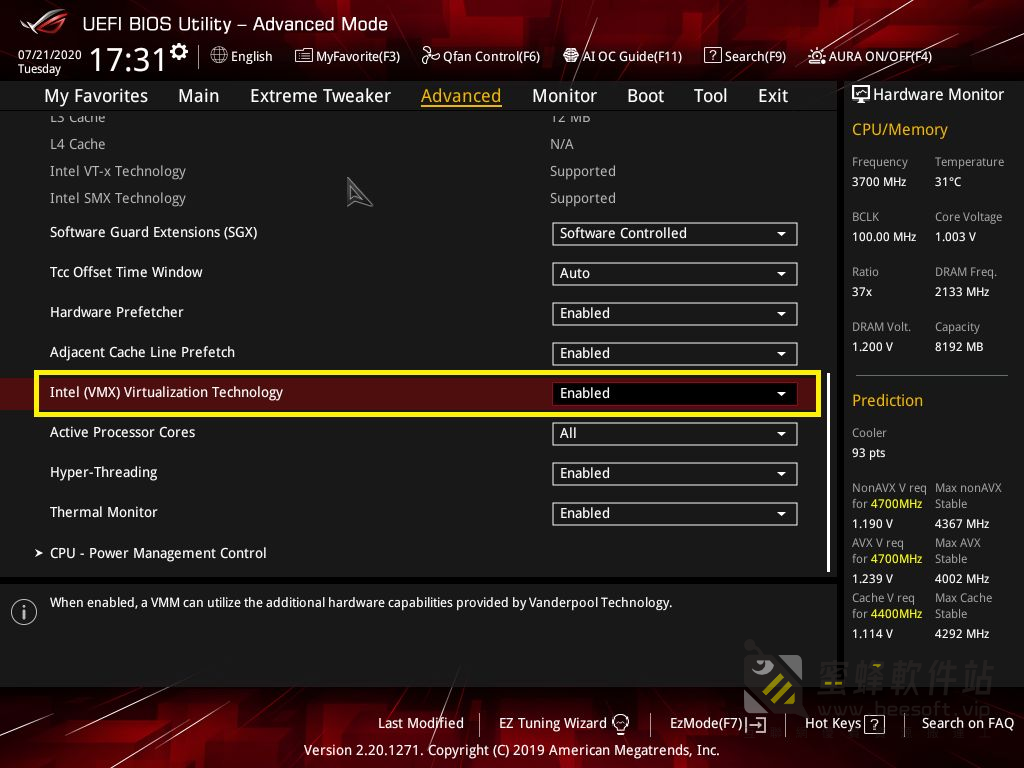Click the 1.003 V core voltage value

955,236
